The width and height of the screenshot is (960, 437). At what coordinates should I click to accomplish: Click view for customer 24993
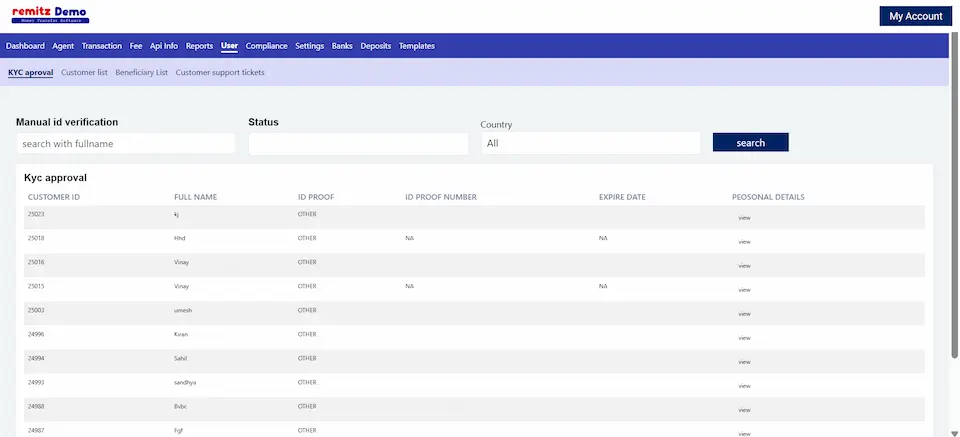click(744, 386)
